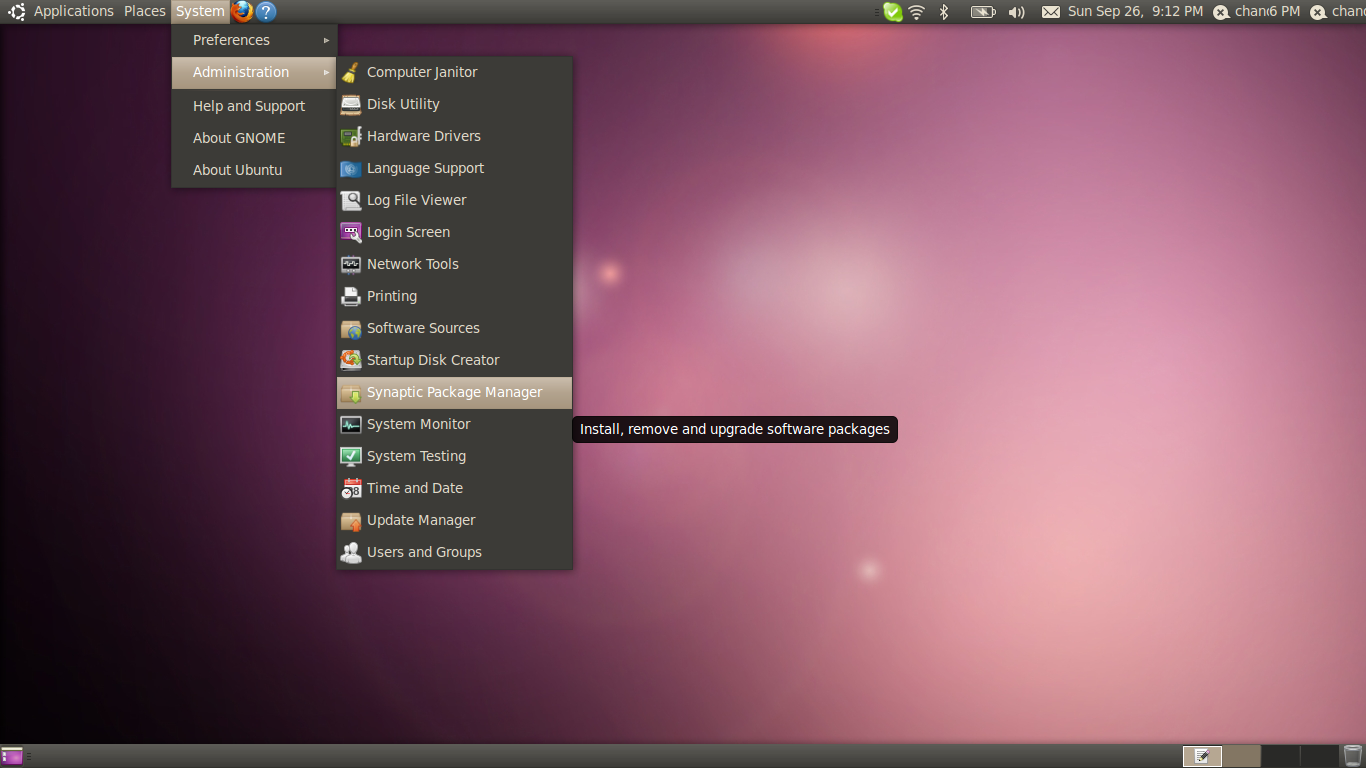Open the volume speaker indicator
The width and height of the screenshot is (1366, 768).
coord(1017,12)
